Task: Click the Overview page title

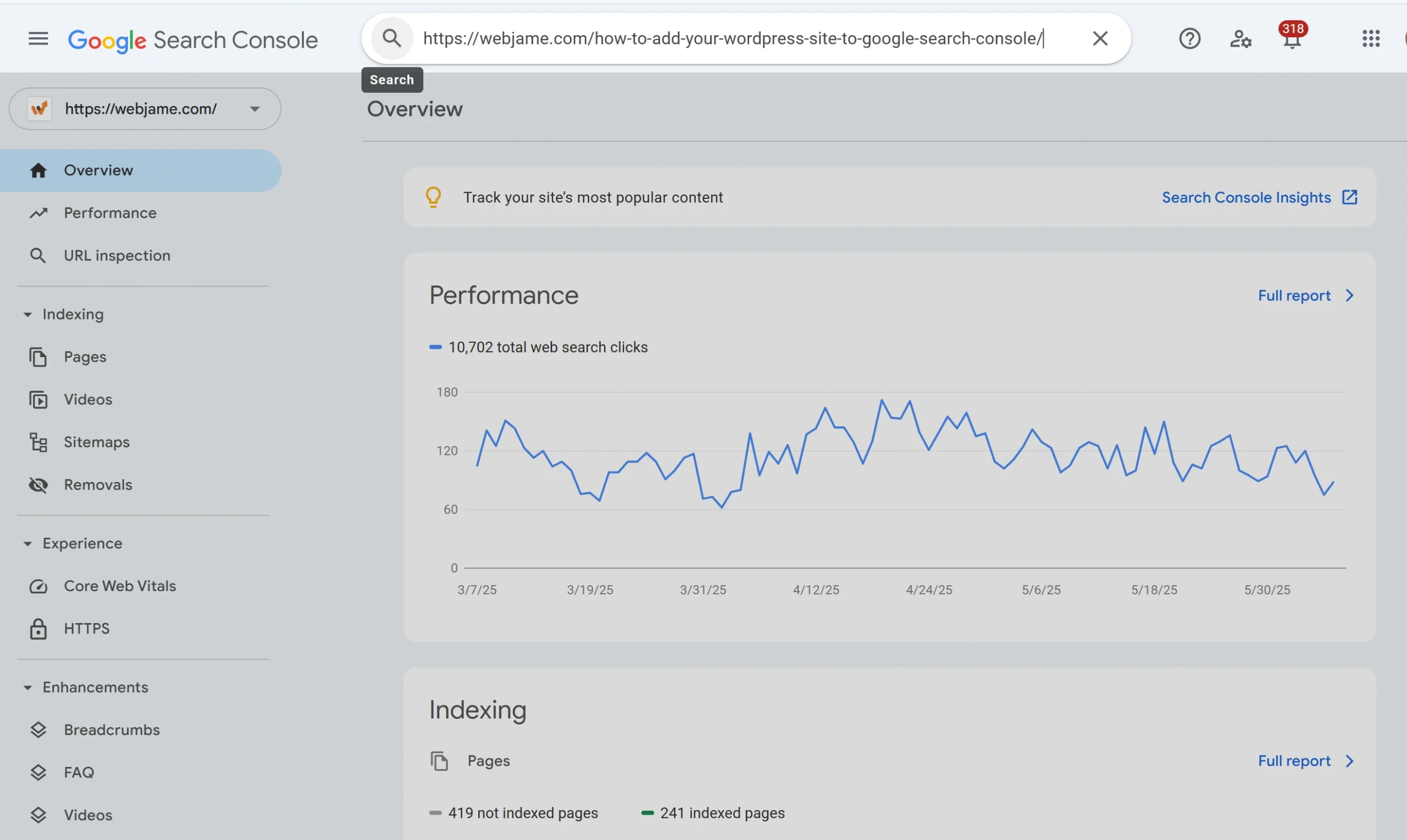Action: pyautogui.click(x=414, y=109)
